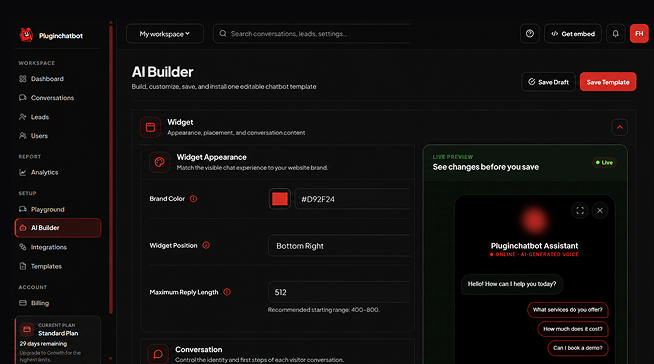This screenshot has width=654, height=364.
Task: Show Brand Color info tooltip icon
Action: pyautogui.click(x=193, y=199)
